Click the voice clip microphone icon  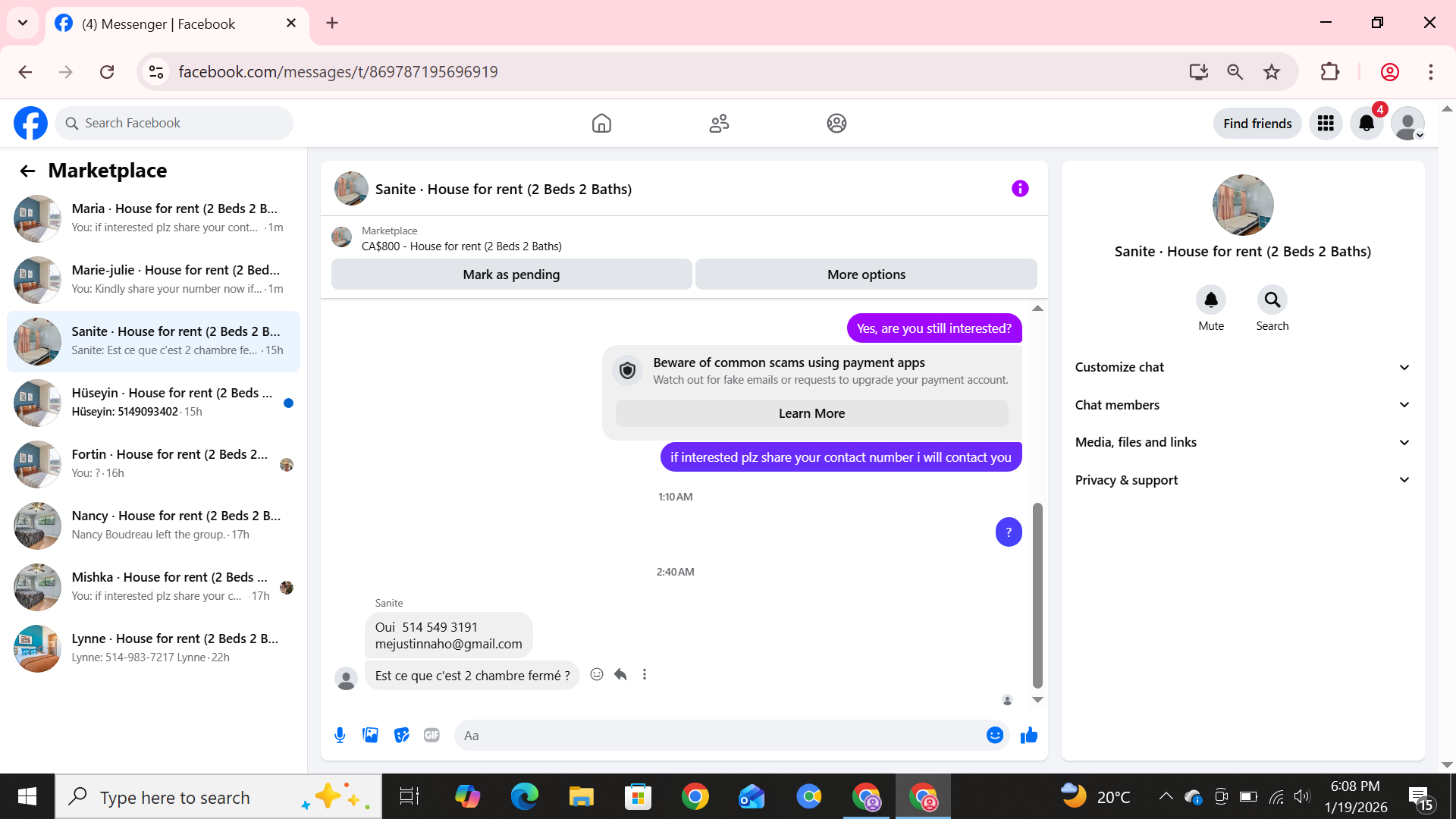pyautogui.click(x=340, y=735)
